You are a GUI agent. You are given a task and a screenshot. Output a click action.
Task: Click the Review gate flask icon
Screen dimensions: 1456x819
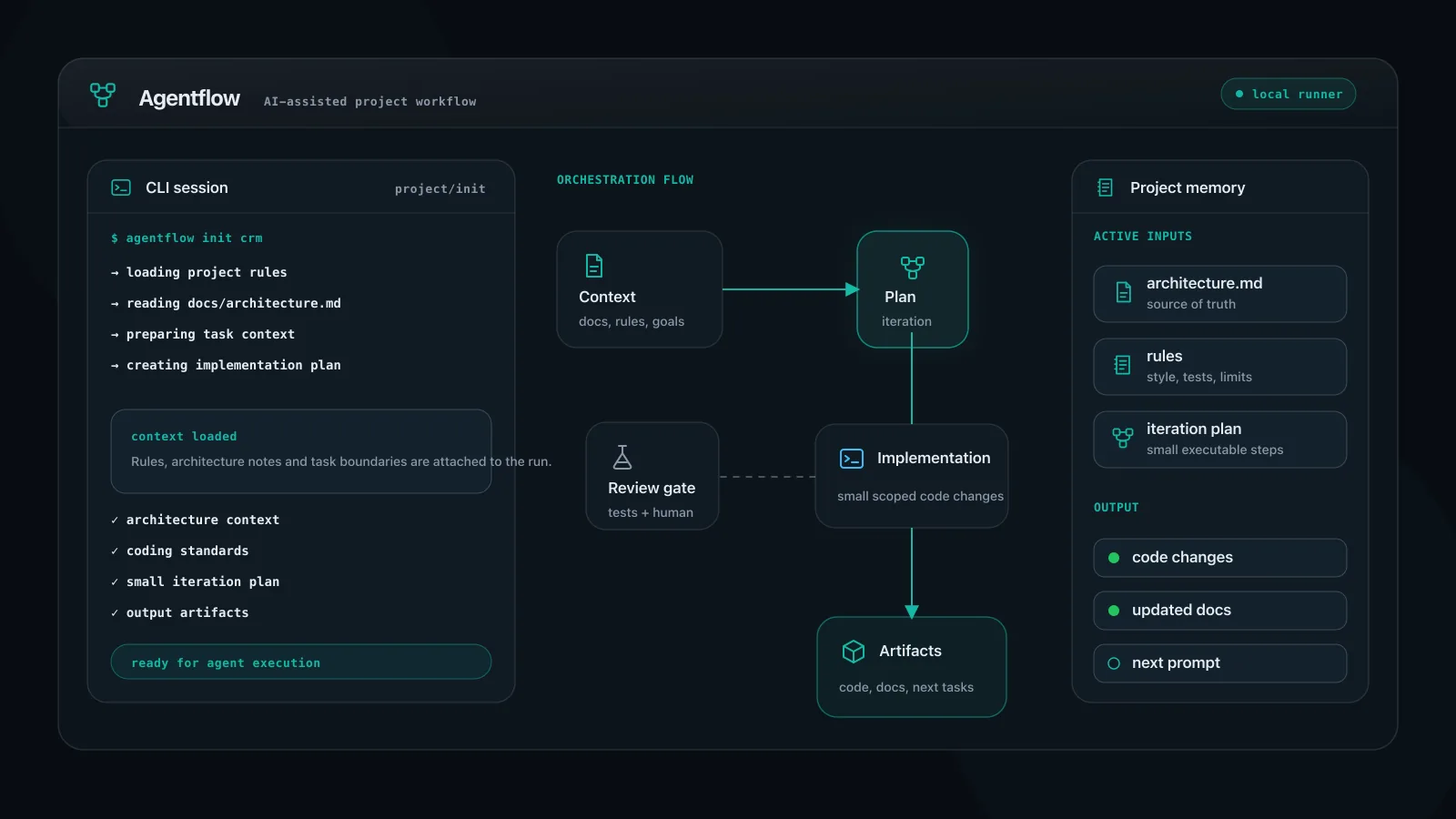(622, 457)
